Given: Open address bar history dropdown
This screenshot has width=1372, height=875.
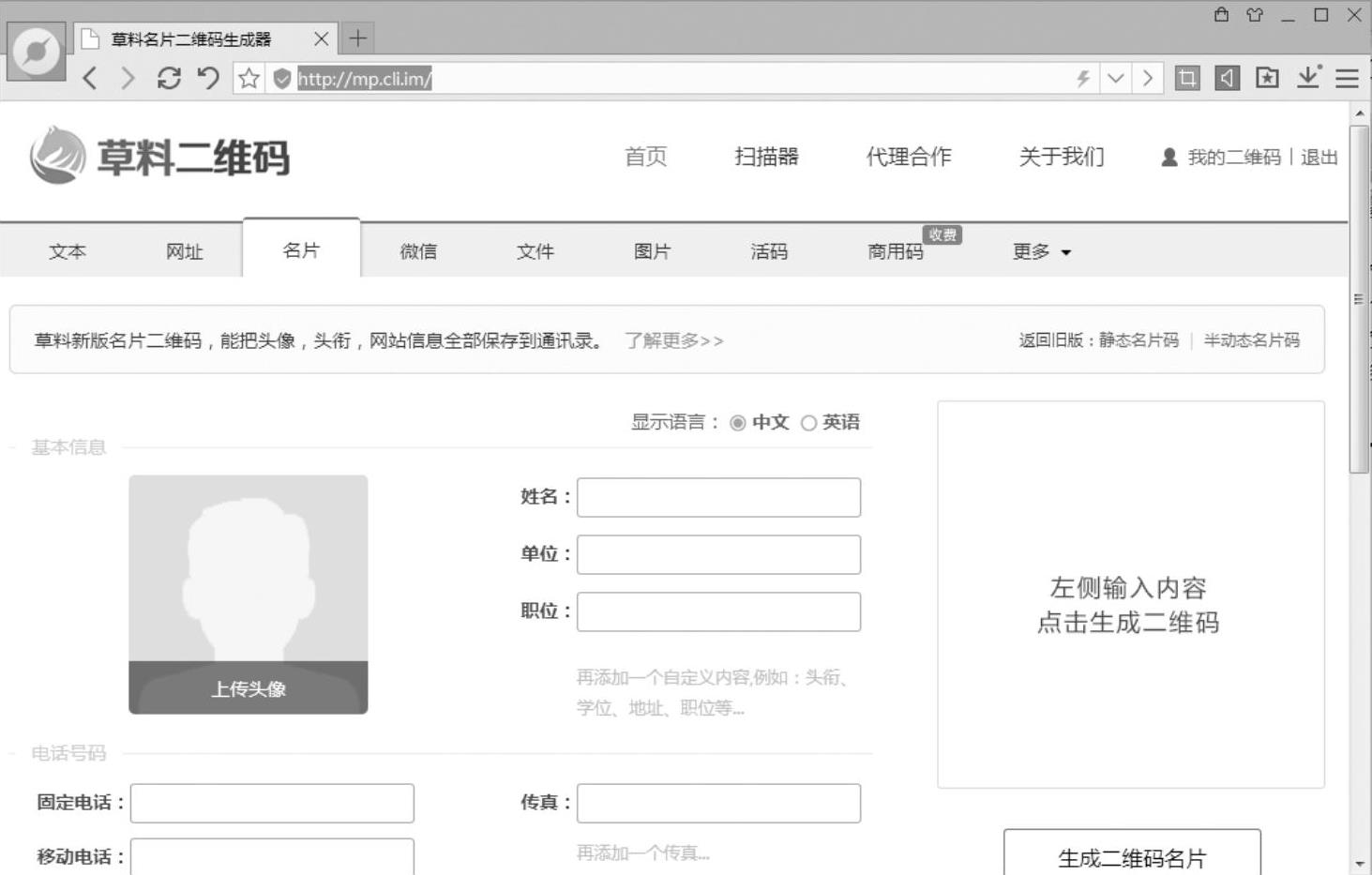Looking at the screenshot, I should [1115, 78].
